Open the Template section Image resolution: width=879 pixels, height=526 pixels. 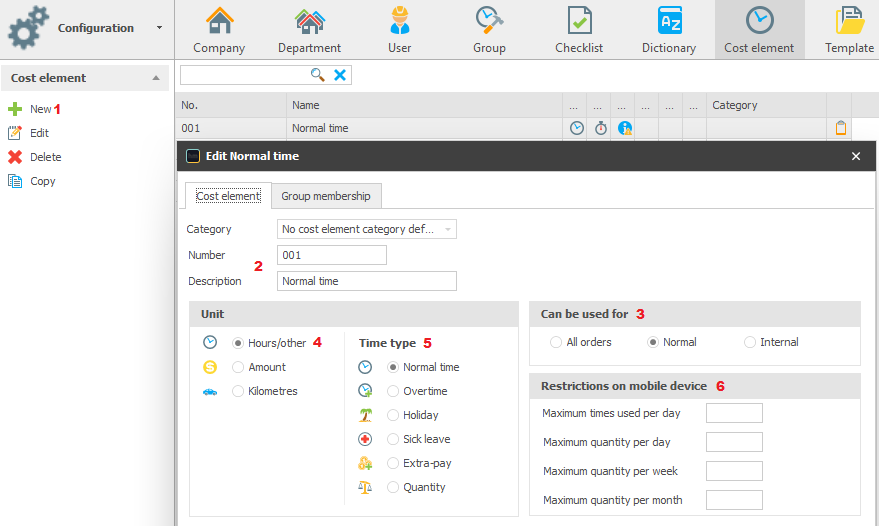point(849,30)
